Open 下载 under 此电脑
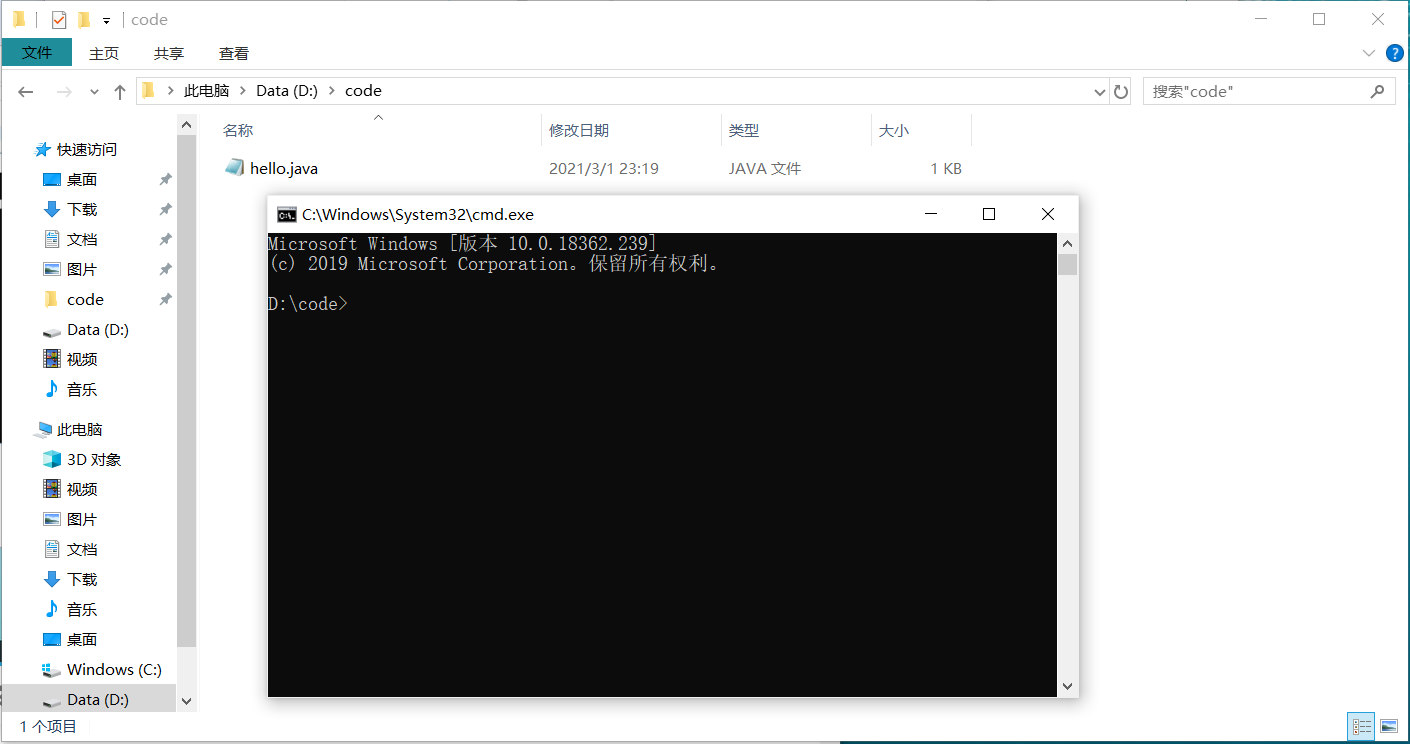 82,579
